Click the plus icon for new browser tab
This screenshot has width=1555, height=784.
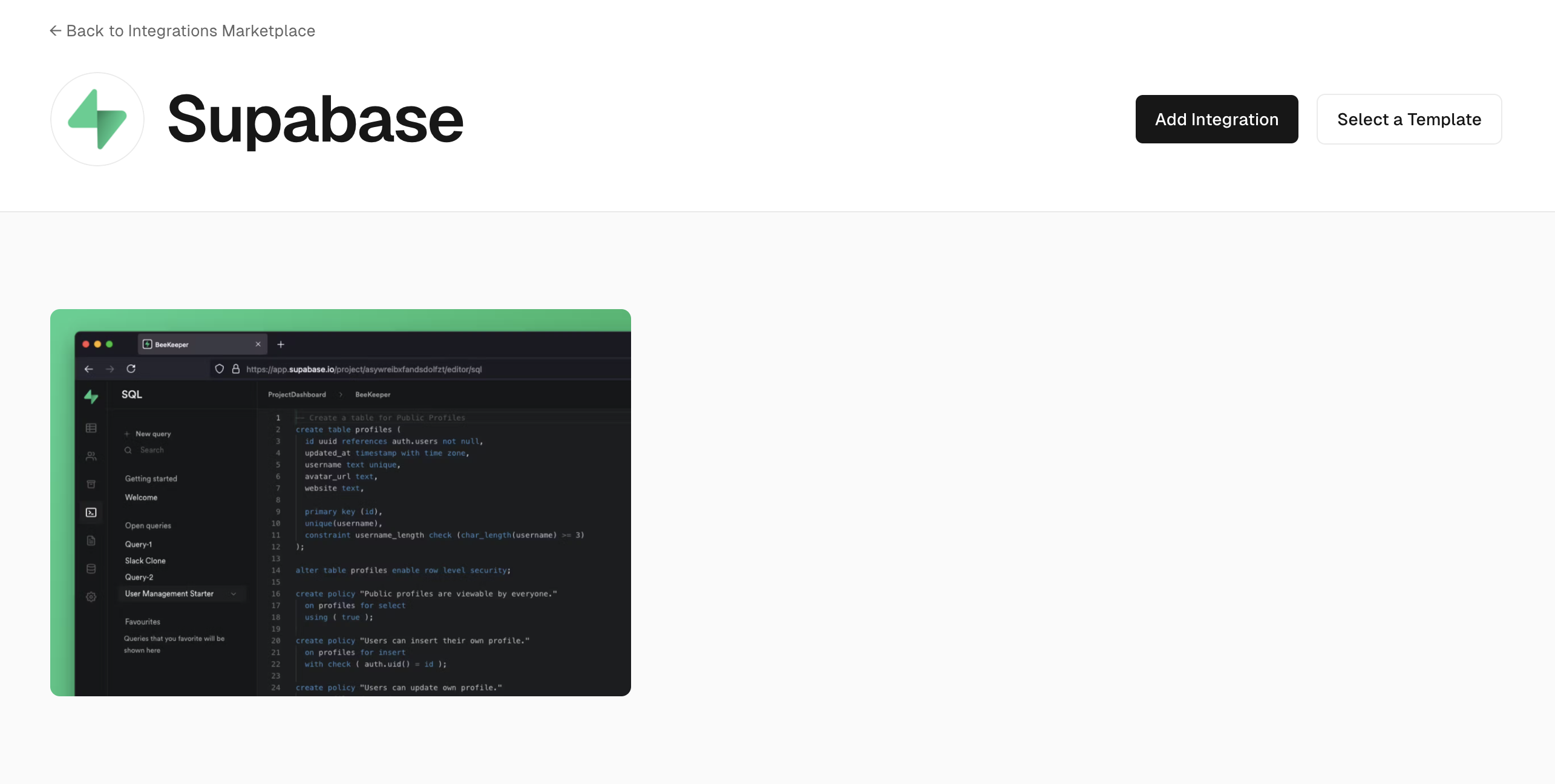point(281,344)
